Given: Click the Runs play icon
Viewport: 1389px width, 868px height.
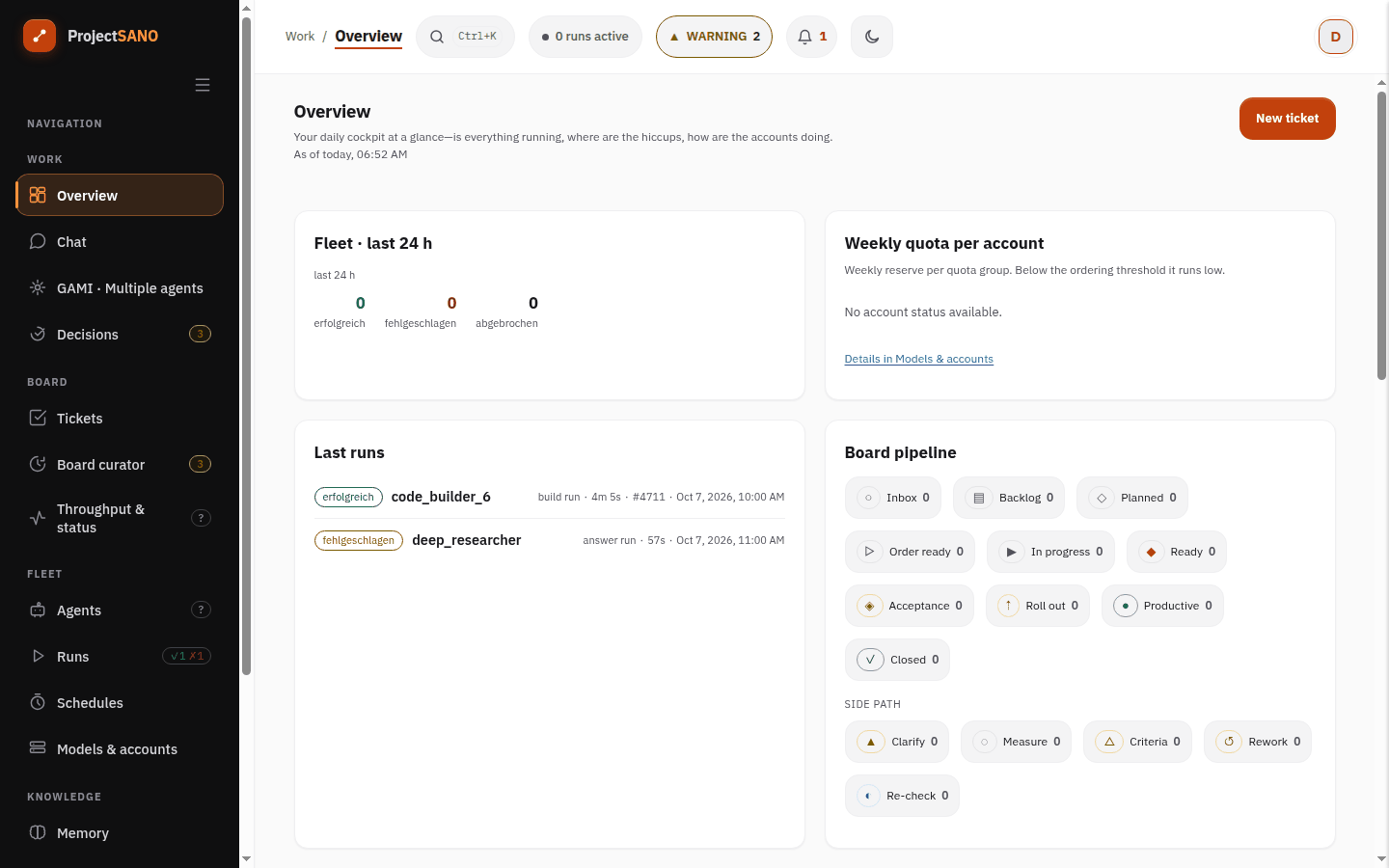Looking at the screenshot, I should point(38,656).
